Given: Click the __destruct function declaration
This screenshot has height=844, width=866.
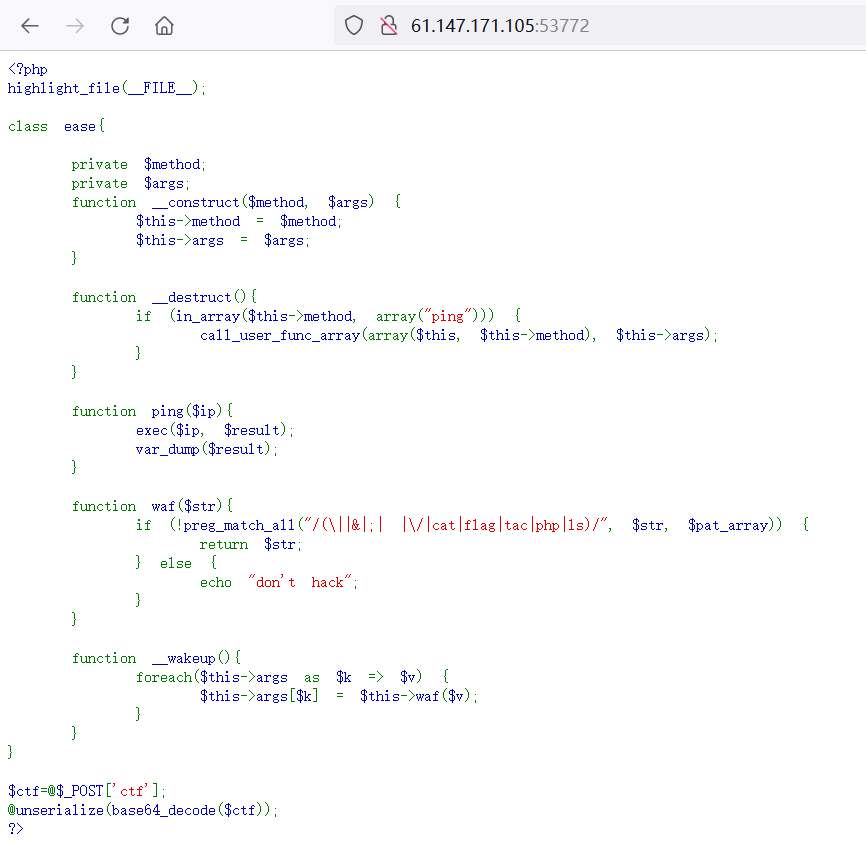Looking at the screenshot, I should [x=164, y=297].
